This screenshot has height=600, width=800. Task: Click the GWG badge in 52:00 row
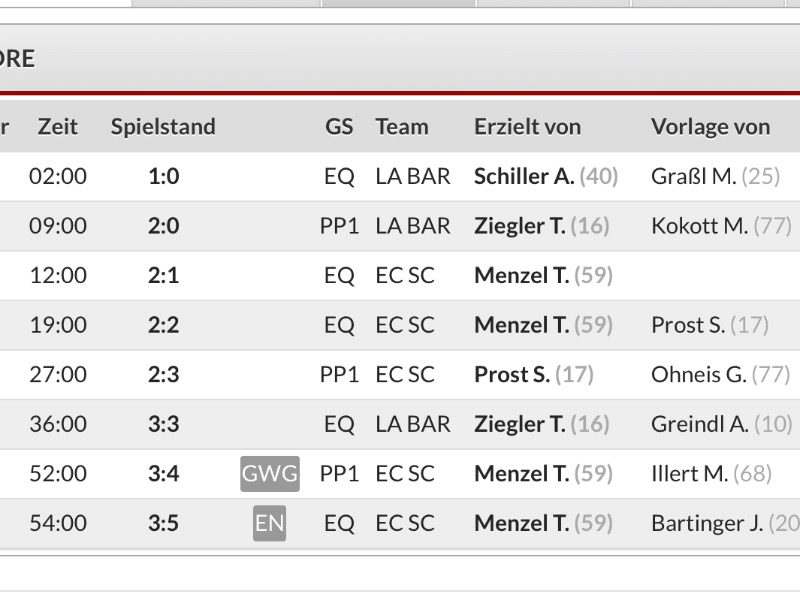269,473
